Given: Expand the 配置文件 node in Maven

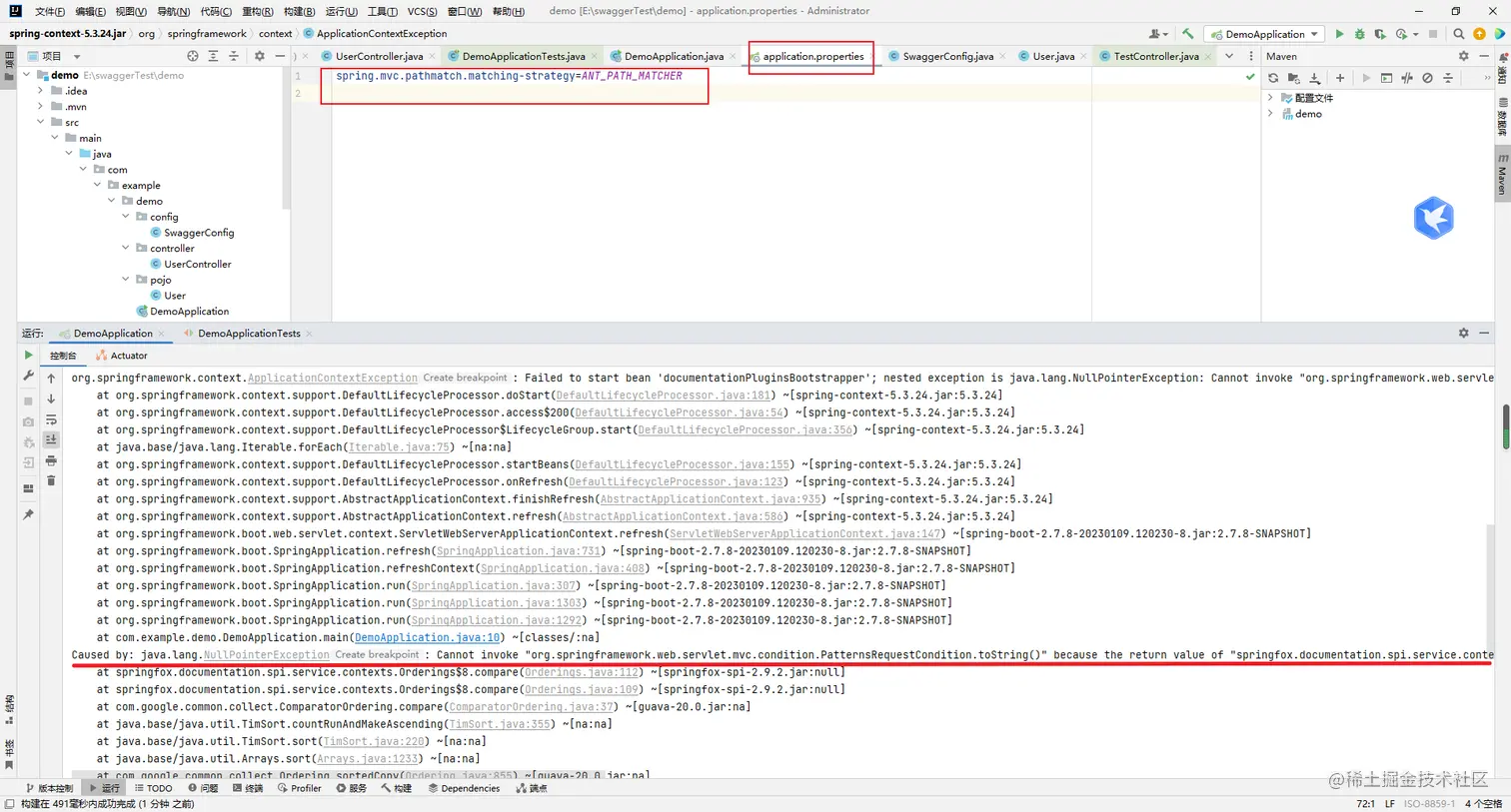Looking at the screenshot, I should pyautogui.click(x=1271, y=98).
